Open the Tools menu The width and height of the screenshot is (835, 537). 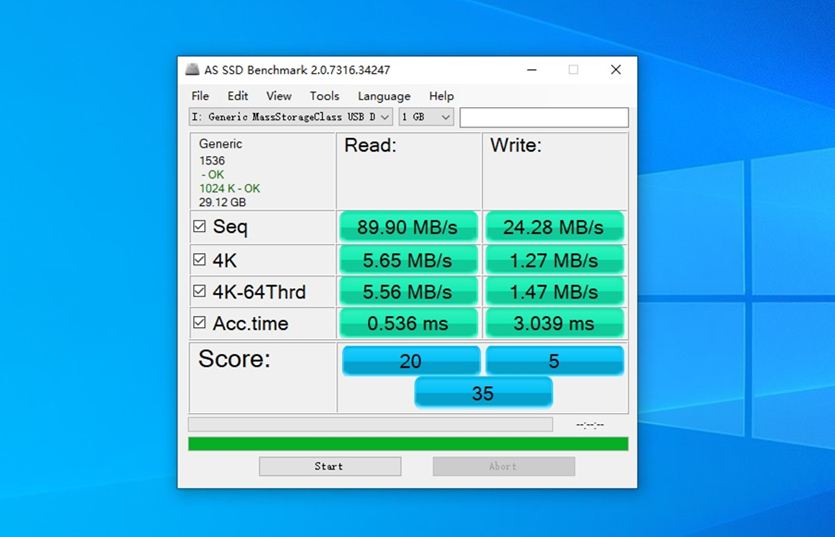[x=324, y=96]
